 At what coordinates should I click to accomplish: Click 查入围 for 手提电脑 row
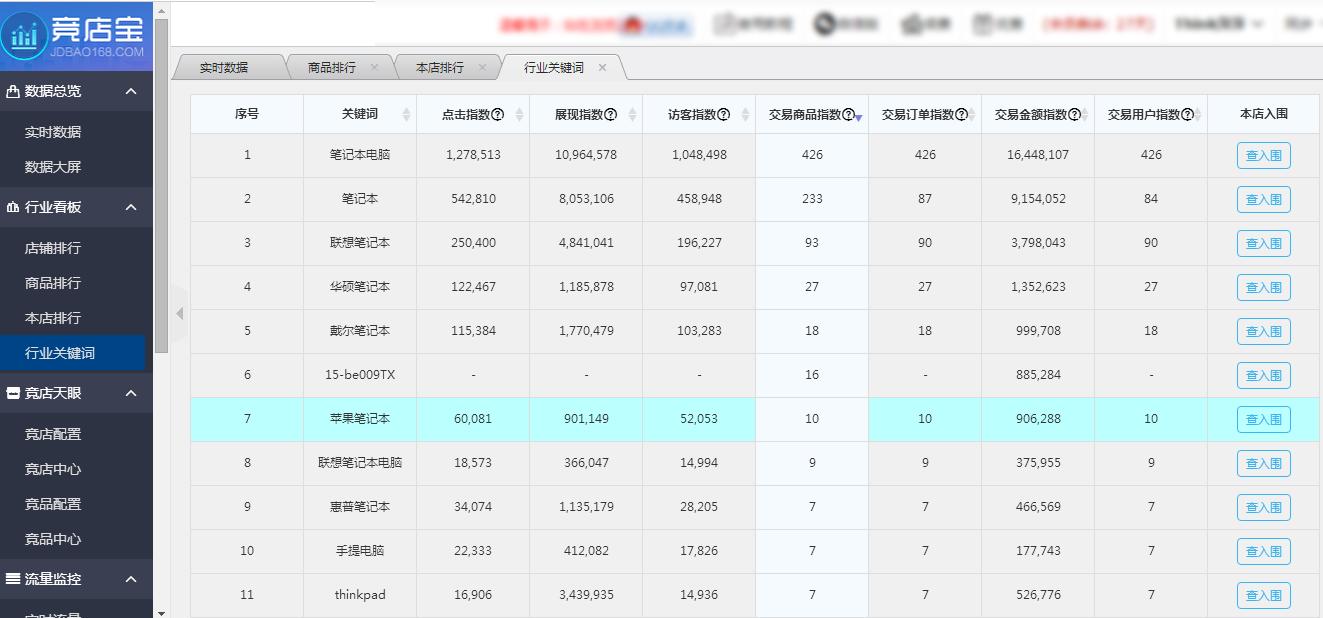1263,552
